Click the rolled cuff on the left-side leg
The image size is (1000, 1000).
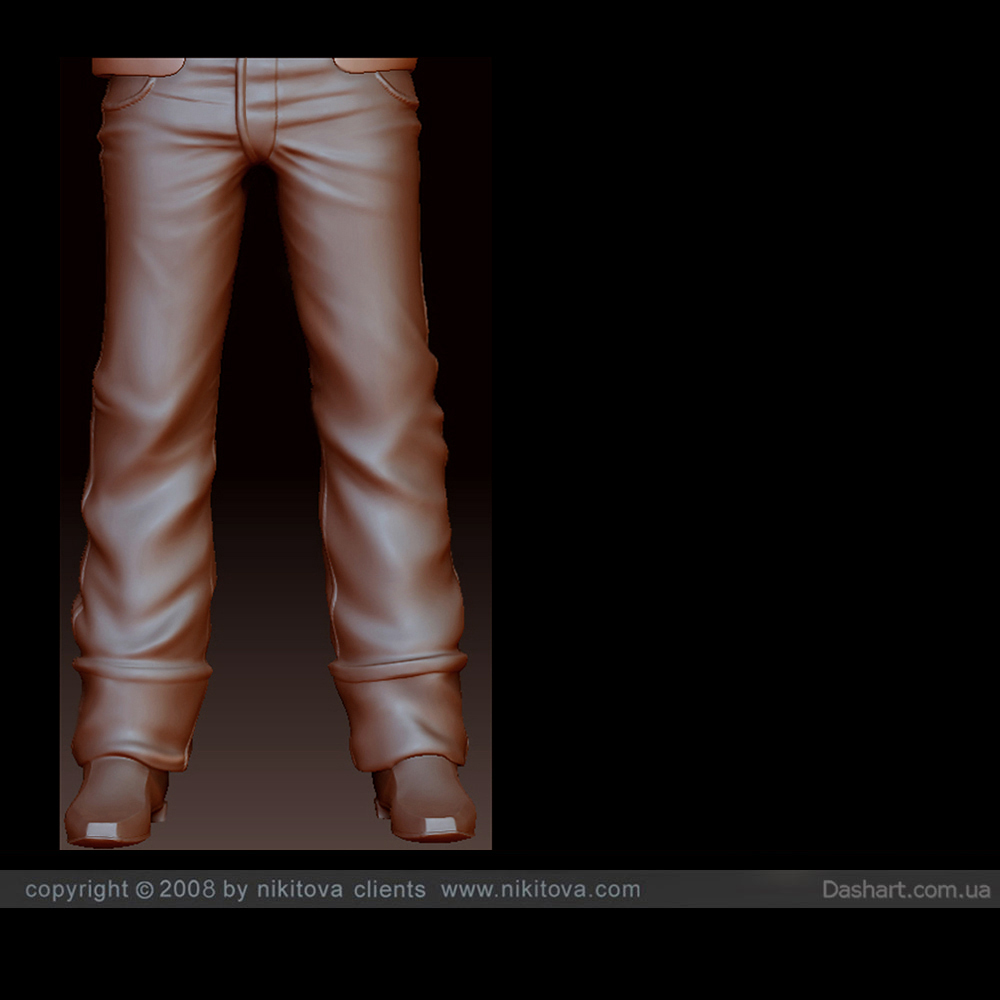point(140,712)
